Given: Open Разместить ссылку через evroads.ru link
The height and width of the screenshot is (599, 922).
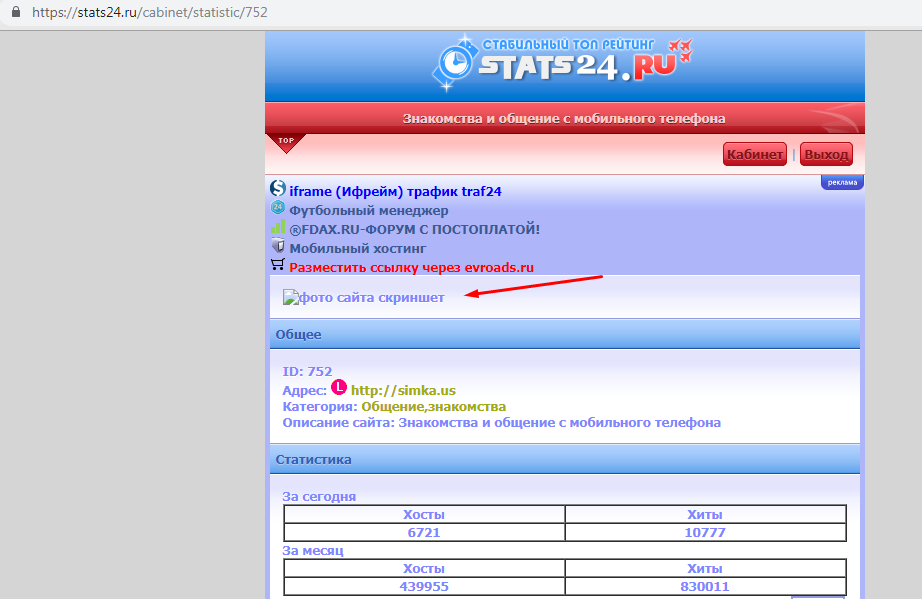Looking at the screenshot, I should (x=412, y=267).
